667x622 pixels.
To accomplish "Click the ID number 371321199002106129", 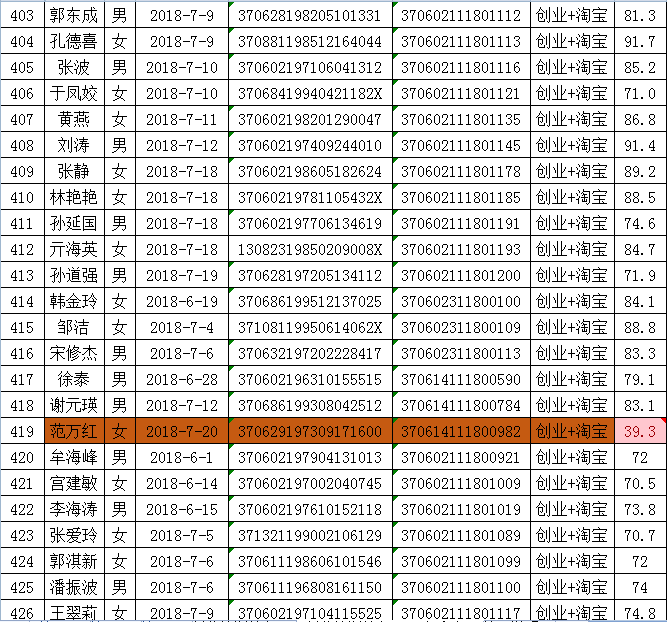I will (x=310, y=535).
